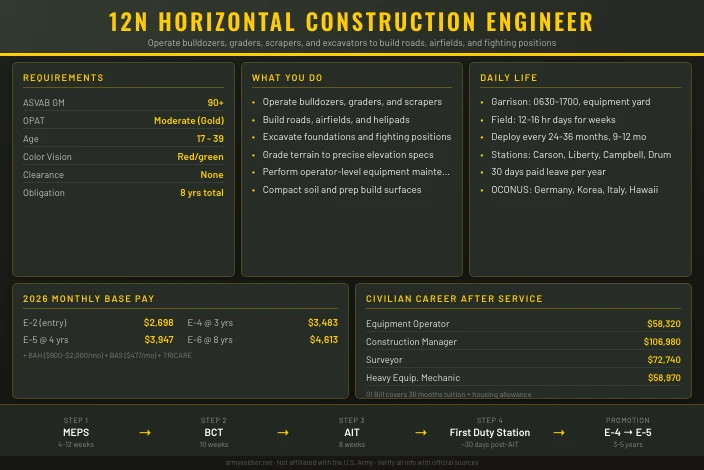Click the 2026 MONTHLY BASE PAY heading
Image resolution: width=704 pixels, height=470 pixels.
coord(88,299)
